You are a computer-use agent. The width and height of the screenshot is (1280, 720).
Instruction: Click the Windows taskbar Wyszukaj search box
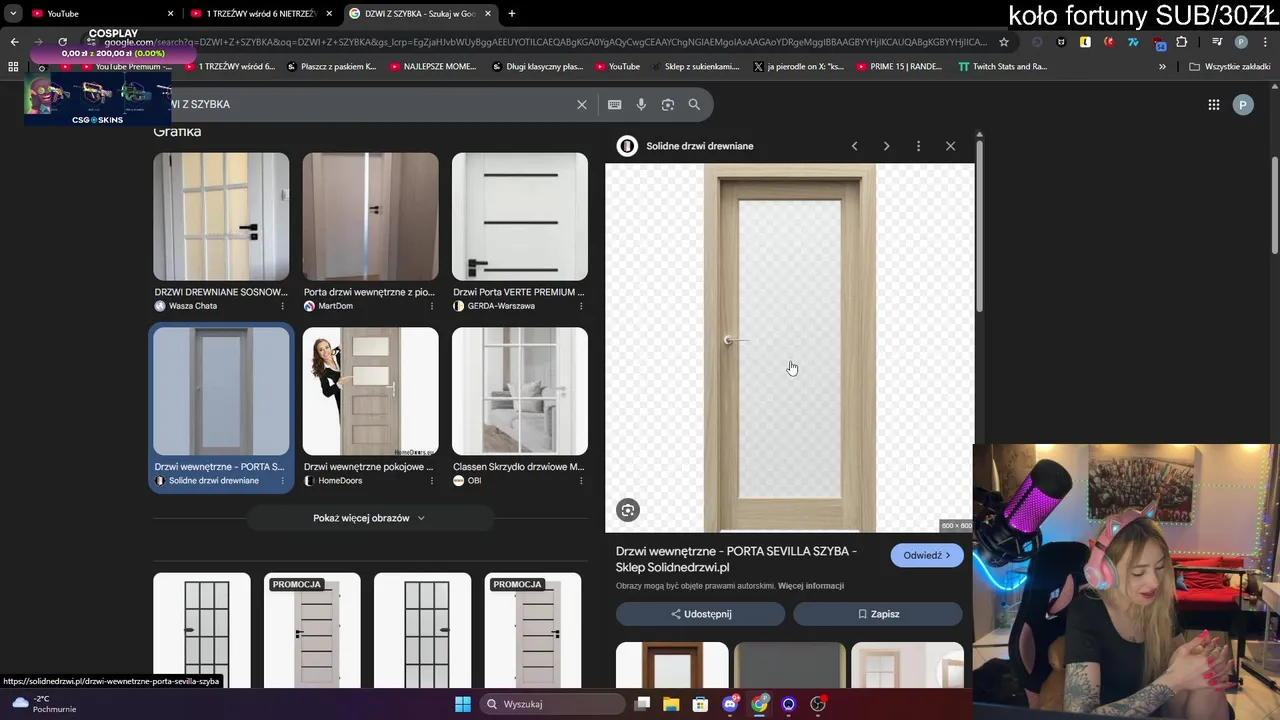click(553, 704)
